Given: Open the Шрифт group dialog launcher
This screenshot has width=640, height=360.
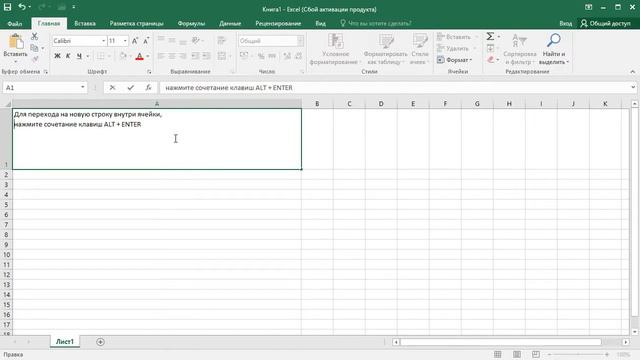Looking at the screenshot, I should coord(149,72).
